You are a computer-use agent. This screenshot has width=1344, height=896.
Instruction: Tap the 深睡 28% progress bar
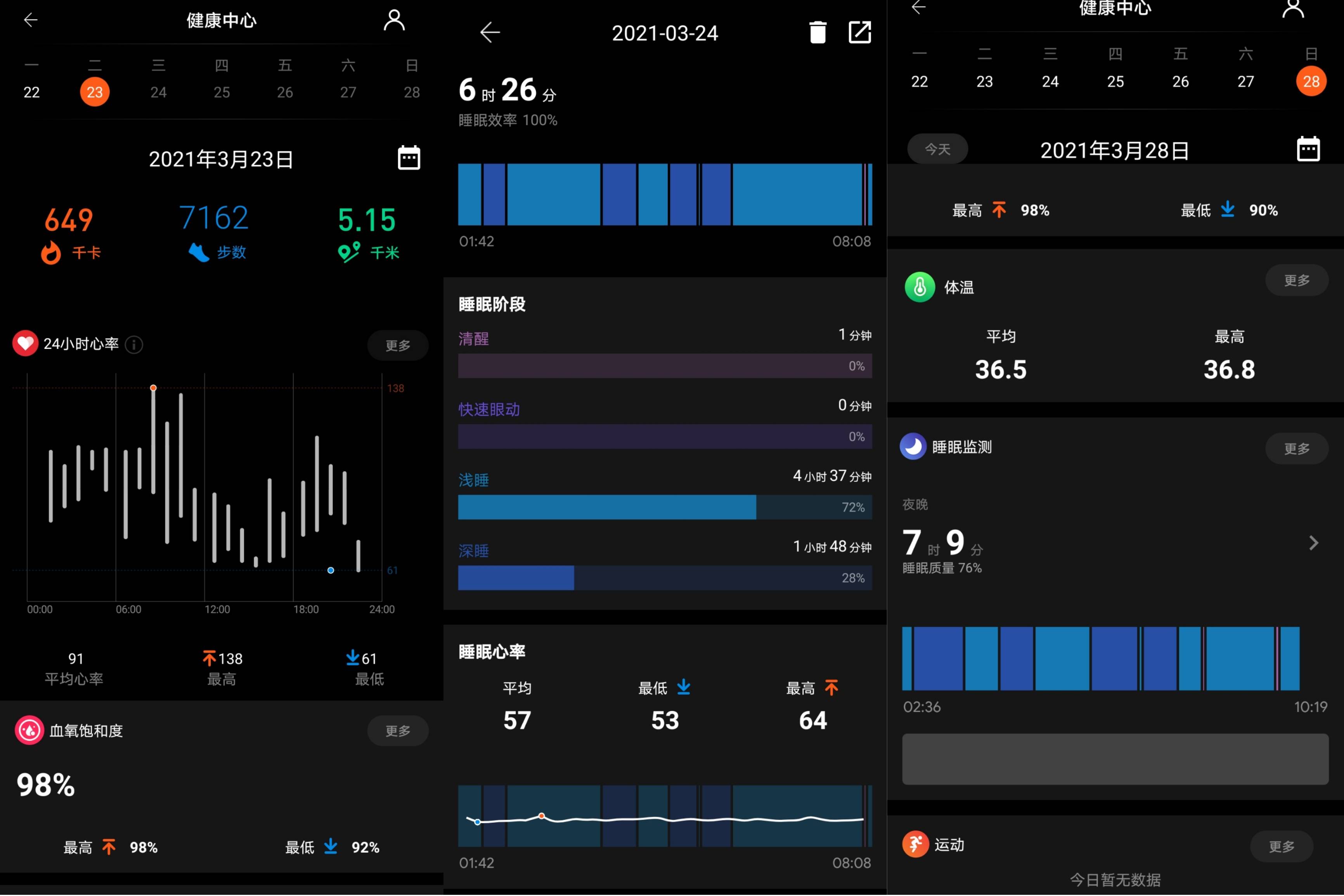point(665,578)
